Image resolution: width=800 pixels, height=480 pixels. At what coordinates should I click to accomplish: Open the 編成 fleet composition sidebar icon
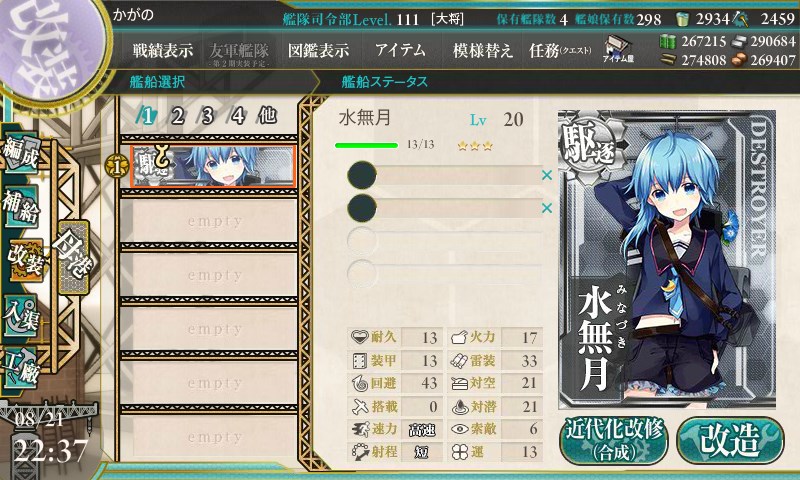pyautogui.click(x=20, y=153)
